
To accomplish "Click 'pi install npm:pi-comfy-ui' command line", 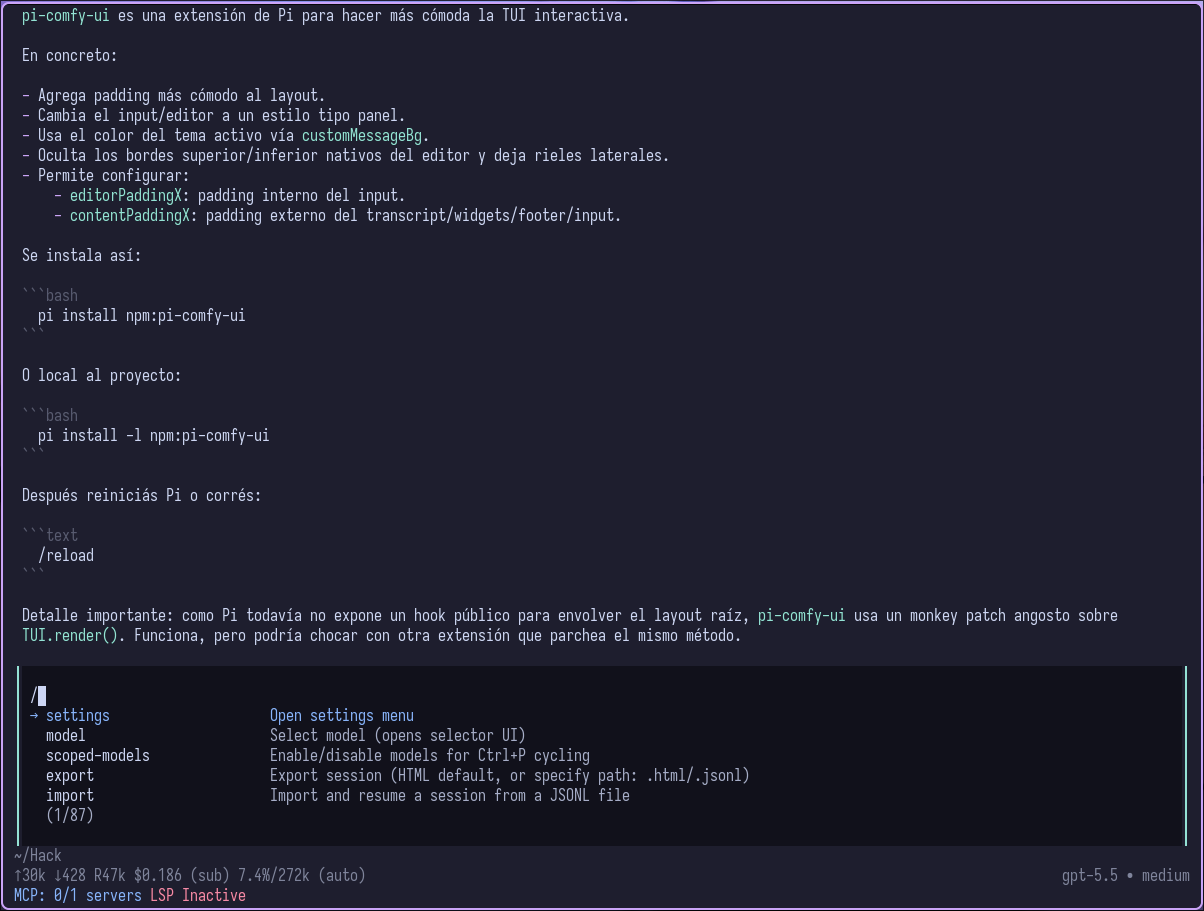I will click(142, 316).
